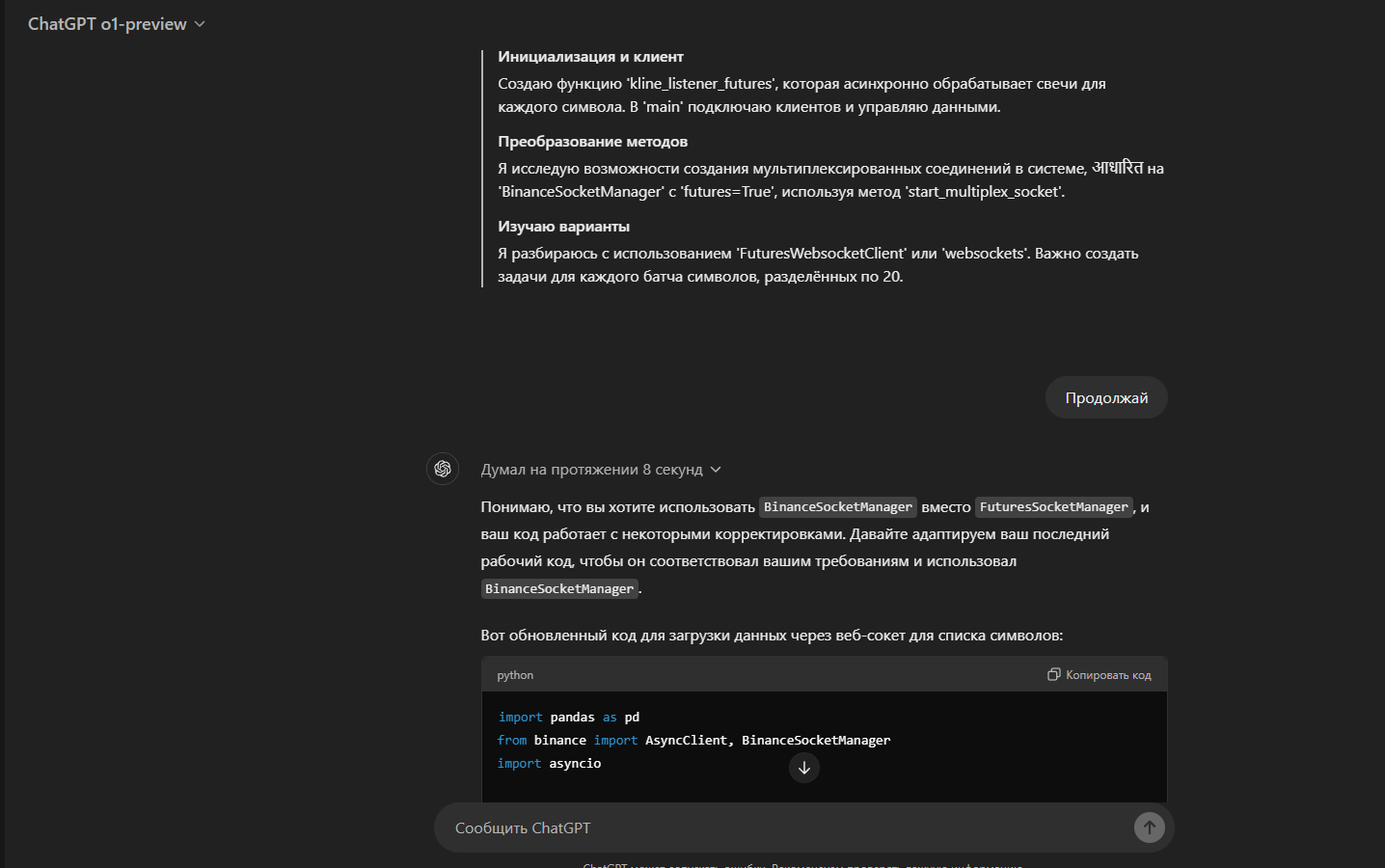This screenshot has width=1385, height=868.
Task: Click the ChatGPT logo avatar icon
Action: click(443, 469)
